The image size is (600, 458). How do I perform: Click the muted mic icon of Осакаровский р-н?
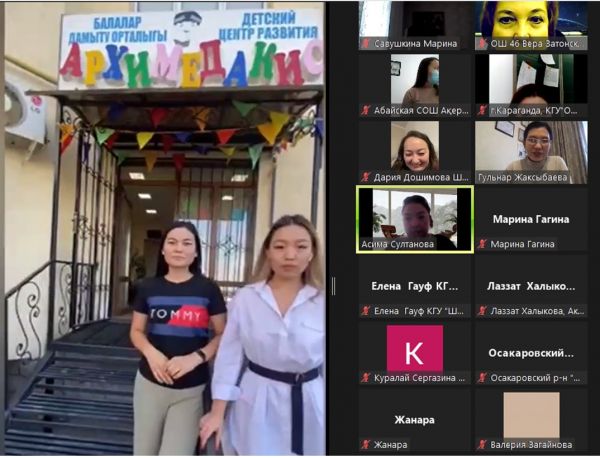[482, 378]
